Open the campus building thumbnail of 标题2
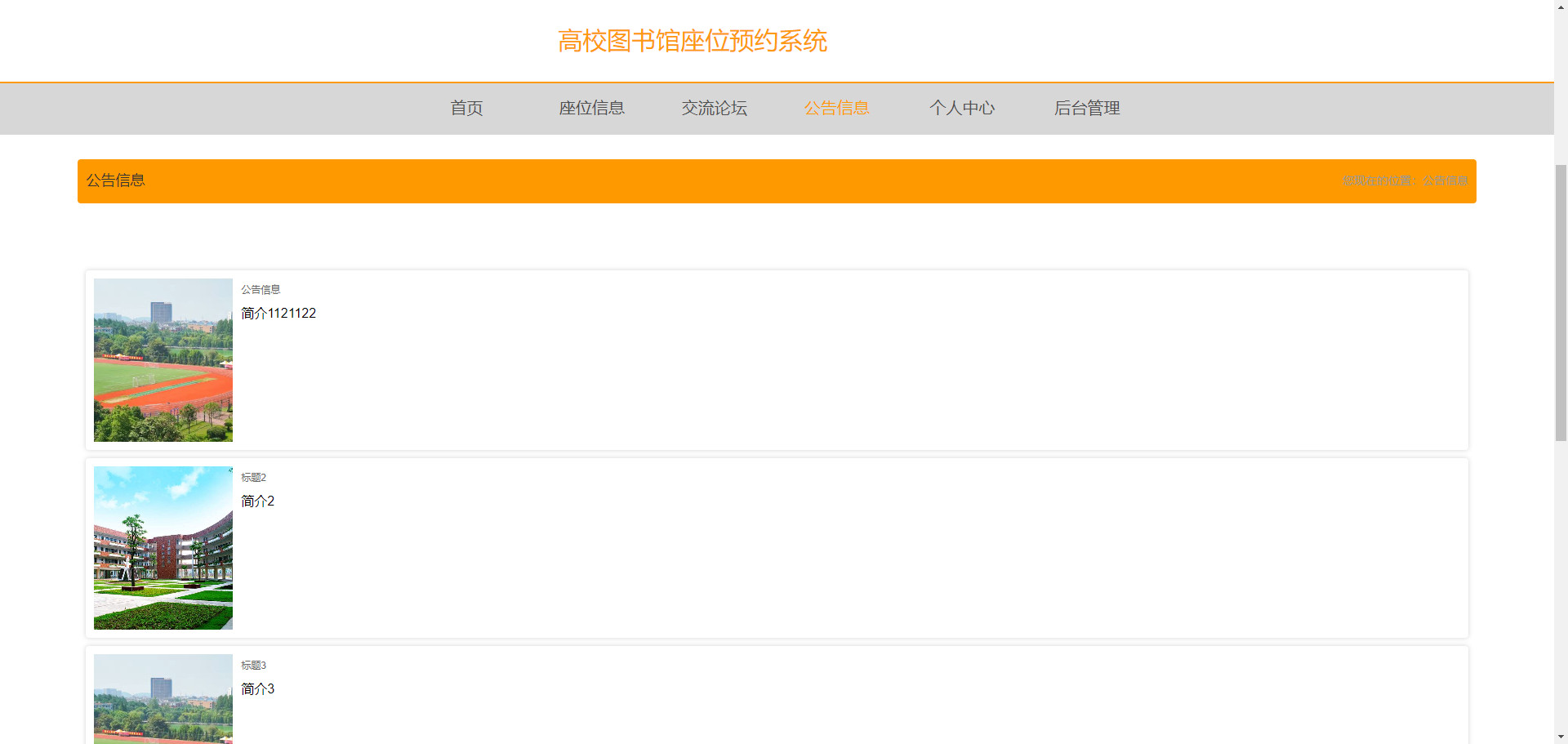The height and width of the screenshot is (744, 1568). 163,548
